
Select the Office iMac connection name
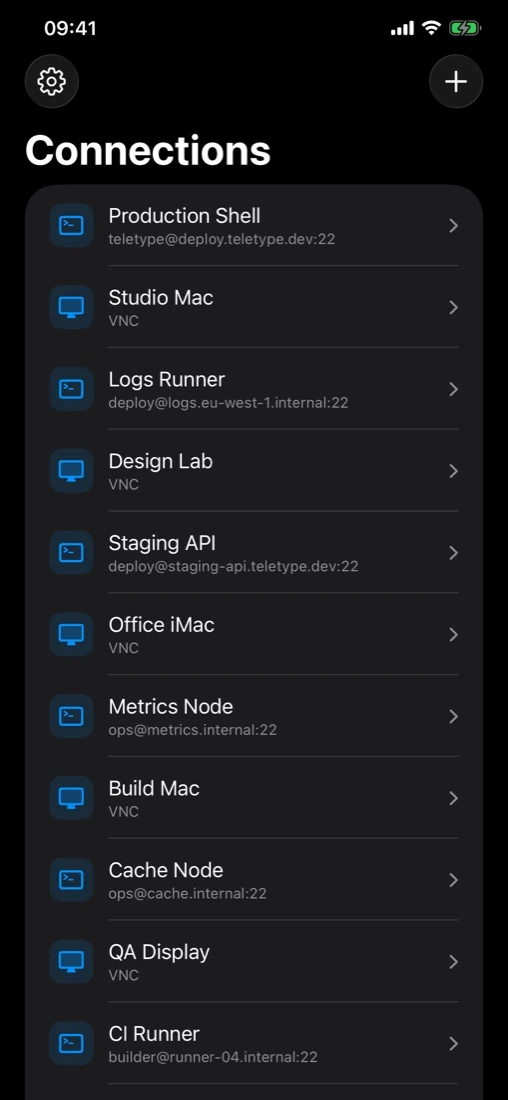pyautogui.click(x=161, y=624)
